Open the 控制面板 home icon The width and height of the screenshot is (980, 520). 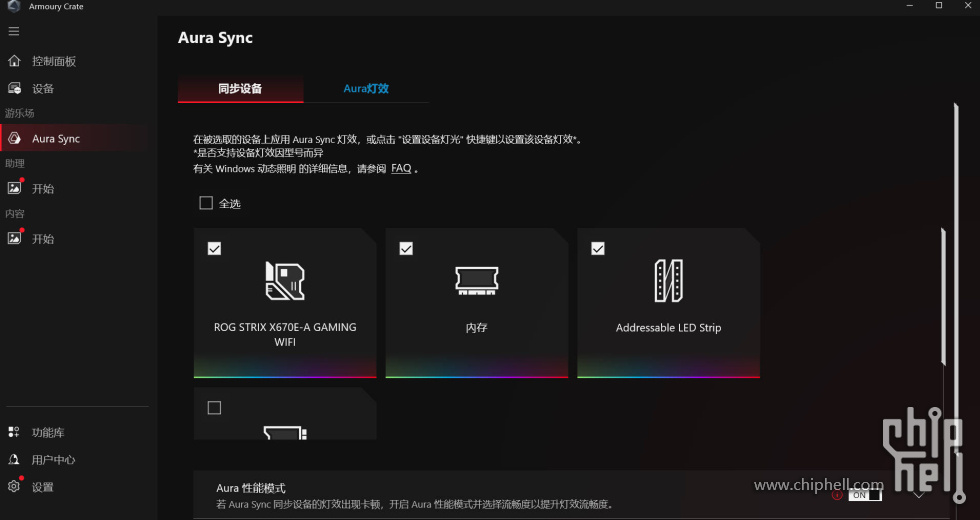pyautogui.click(x=14, y=61)
